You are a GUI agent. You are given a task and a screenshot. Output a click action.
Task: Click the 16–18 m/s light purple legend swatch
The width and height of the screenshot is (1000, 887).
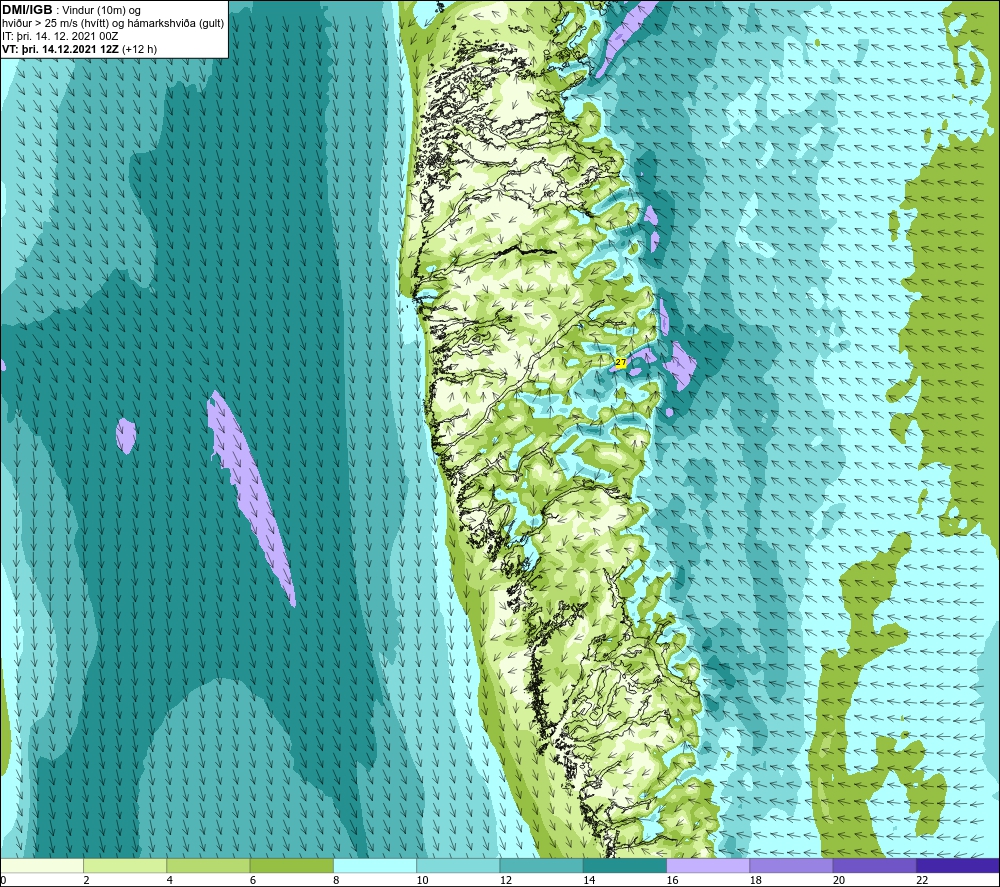[708, 865]
